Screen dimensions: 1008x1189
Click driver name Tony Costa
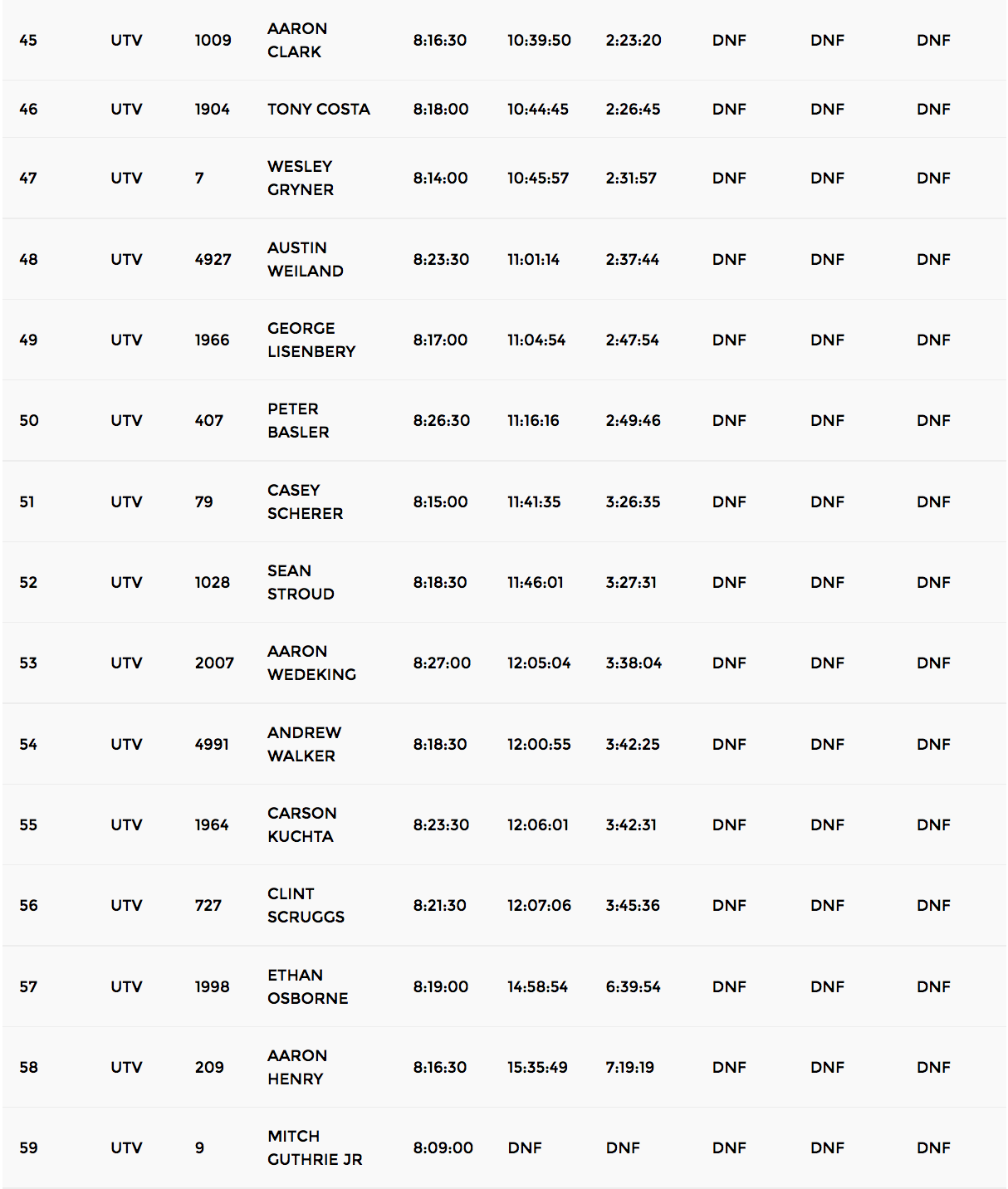click(x=319, y=109)
